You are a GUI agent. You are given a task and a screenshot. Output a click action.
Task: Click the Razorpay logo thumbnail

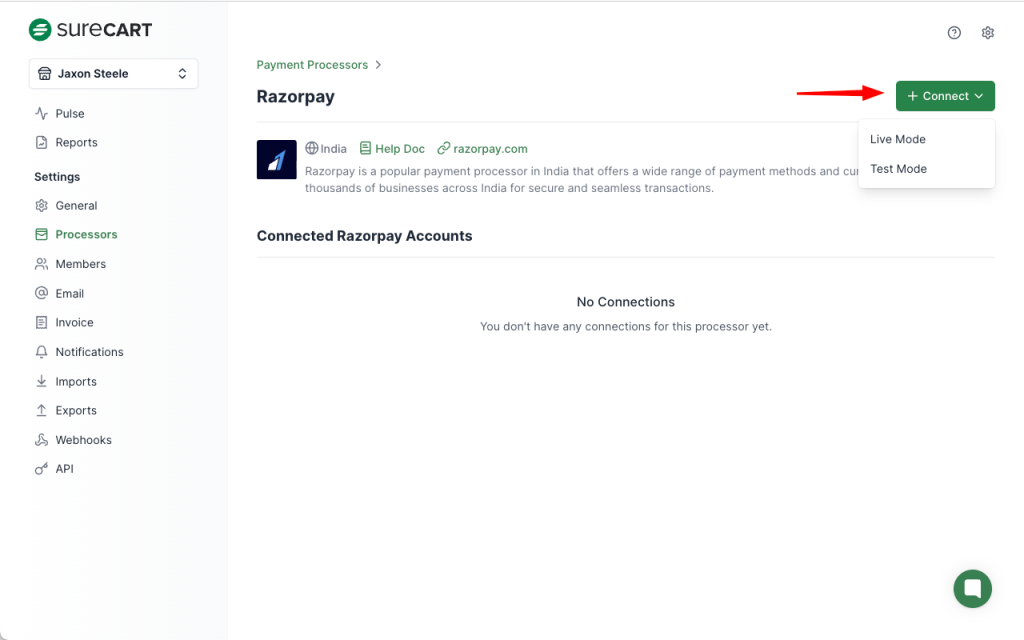pos(277,159)
